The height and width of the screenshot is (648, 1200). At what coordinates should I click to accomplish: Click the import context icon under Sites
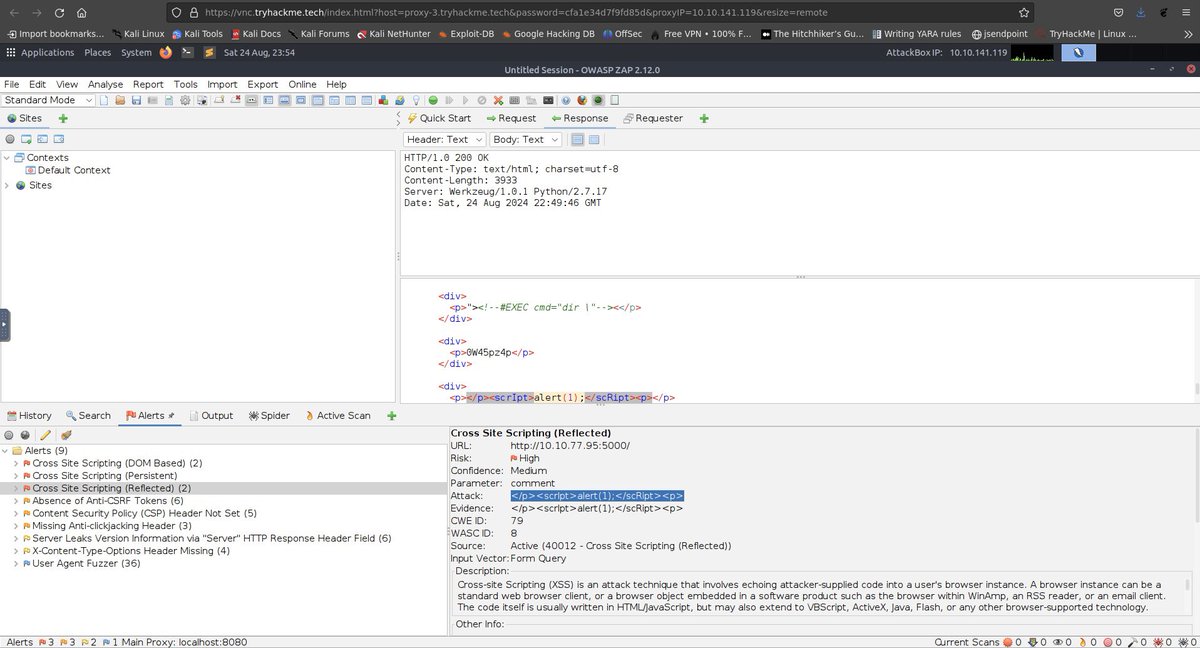point(44,139)
